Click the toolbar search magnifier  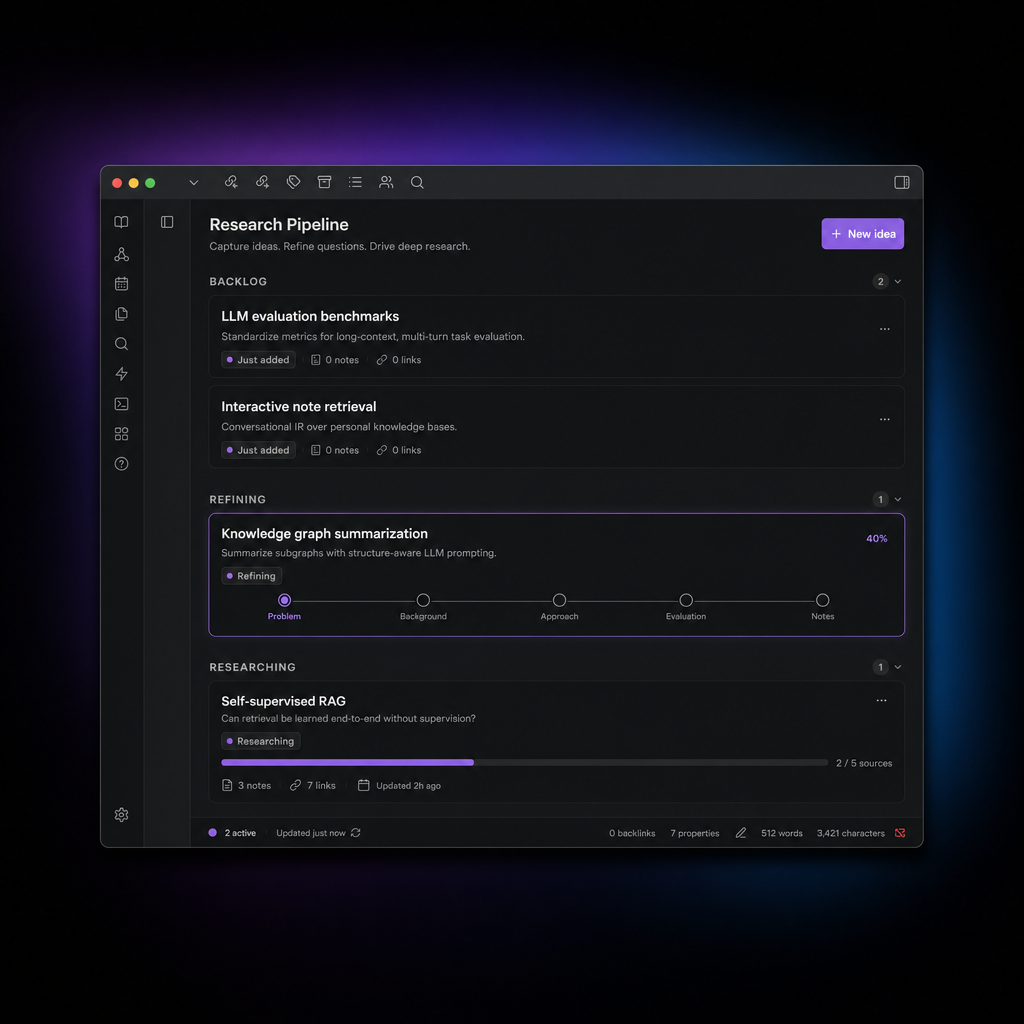[x=417, y=182]
